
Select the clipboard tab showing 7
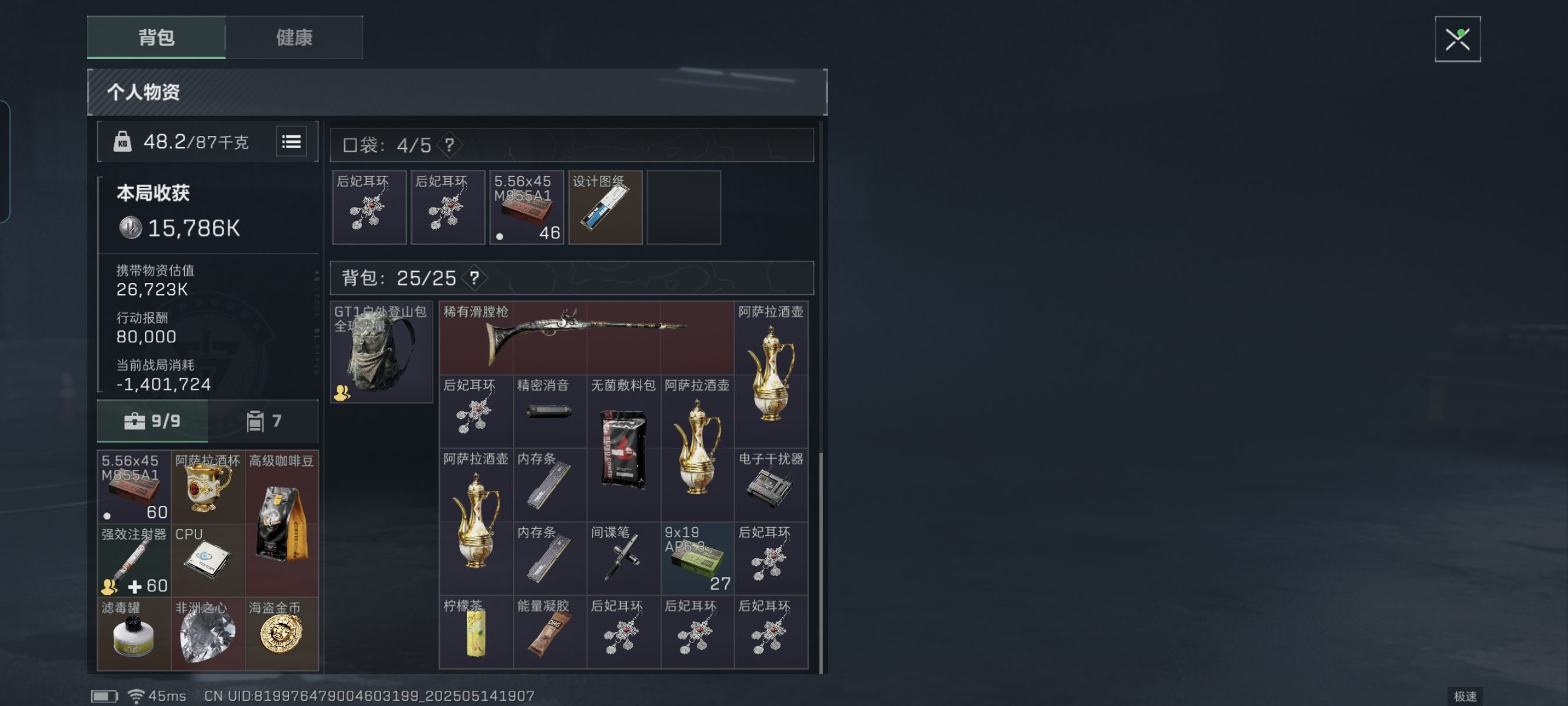click(x=263, y=421)
